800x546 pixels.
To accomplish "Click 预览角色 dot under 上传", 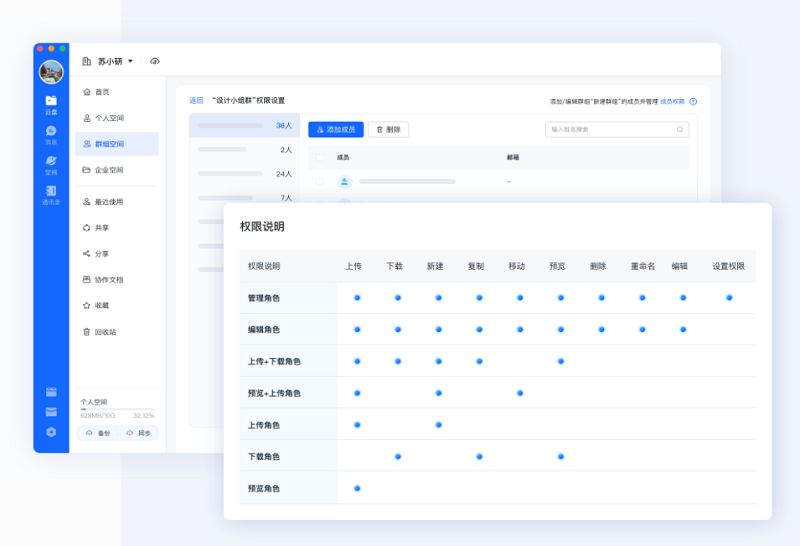I will click(x=357, y=488).
